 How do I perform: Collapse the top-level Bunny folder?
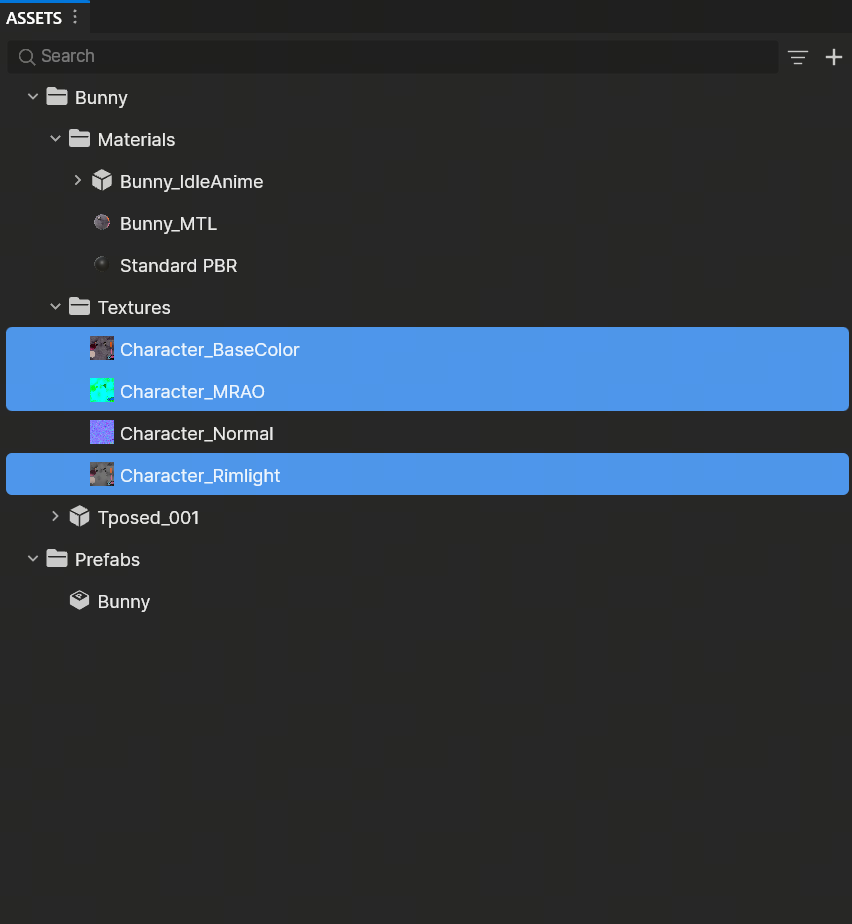(33, 97)
